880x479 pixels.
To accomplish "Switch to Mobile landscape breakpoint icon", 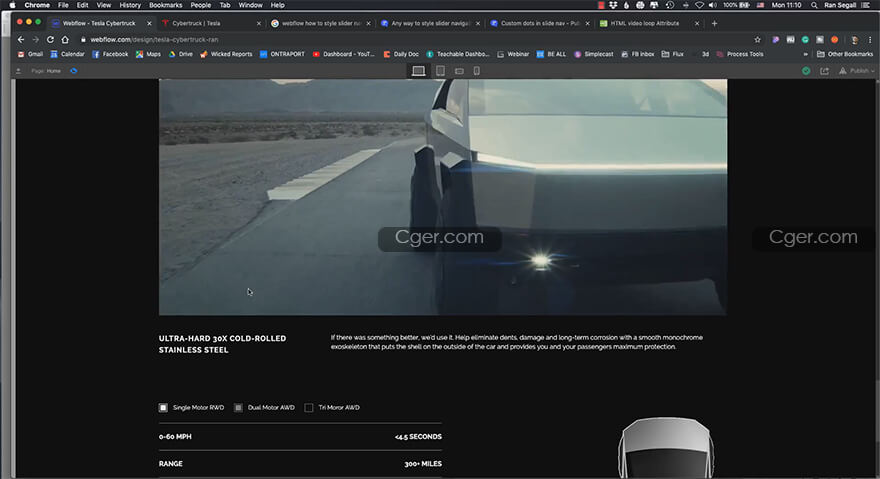I will click(x=459, y=71).
